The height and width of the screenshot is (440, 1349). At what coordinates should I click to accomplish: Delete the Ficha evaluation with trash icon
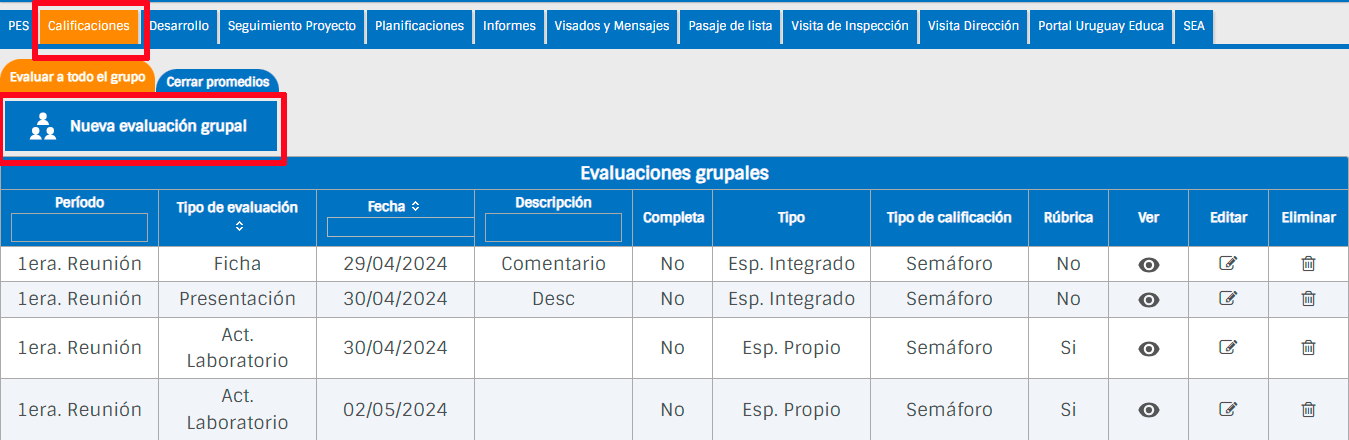point(1308,264)
